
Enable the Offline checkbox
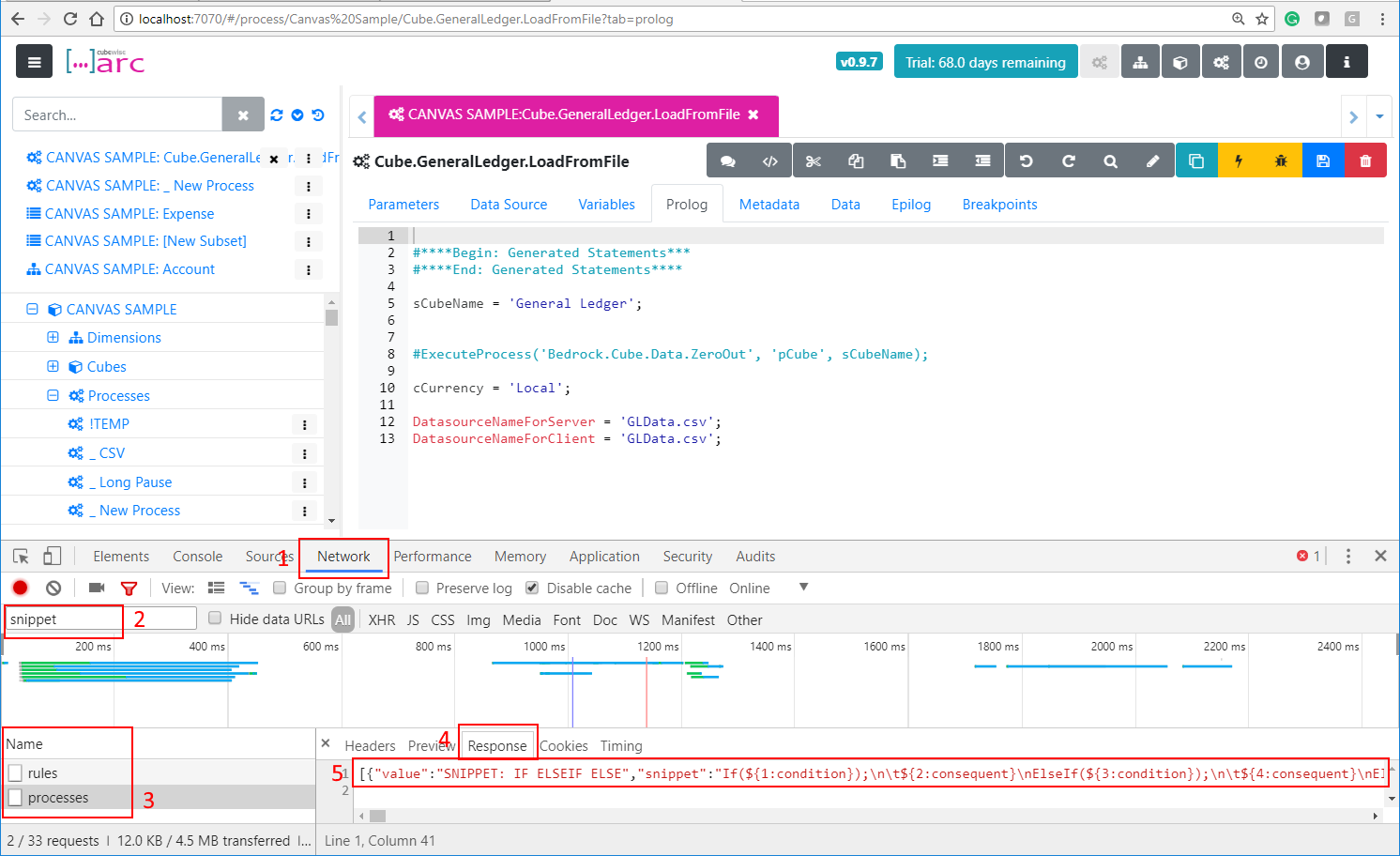(x=662, y=588)
